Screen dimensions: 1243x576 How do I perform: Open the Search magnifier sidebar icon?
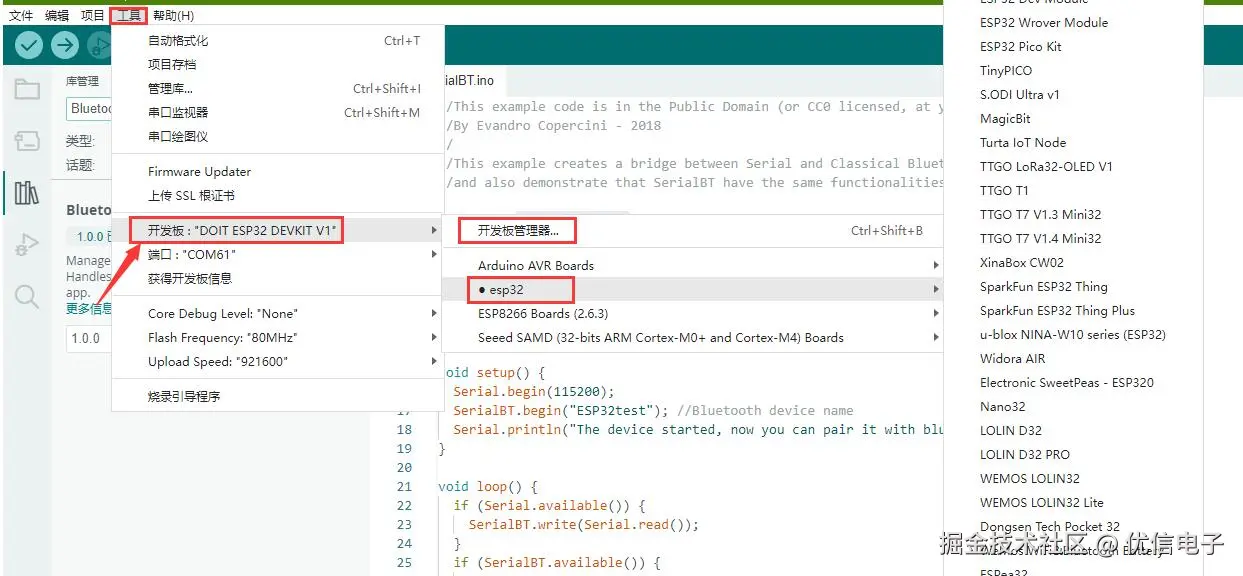pyautogui.click(x=27, y=296)
